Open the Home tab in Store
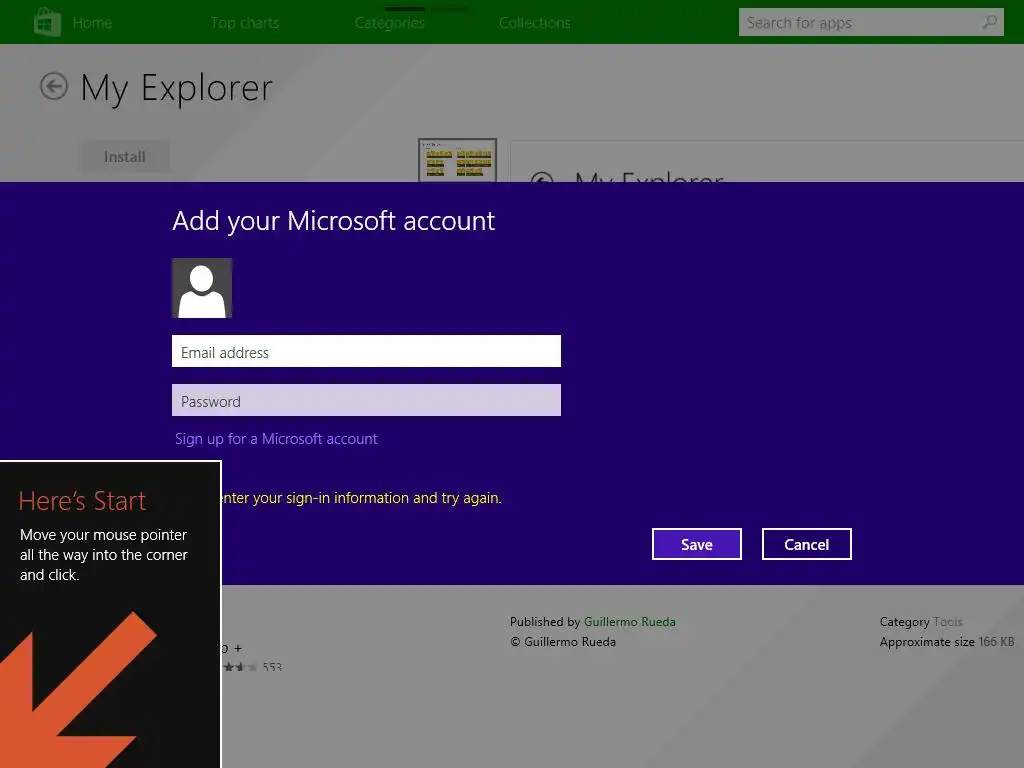 (92, 23)
